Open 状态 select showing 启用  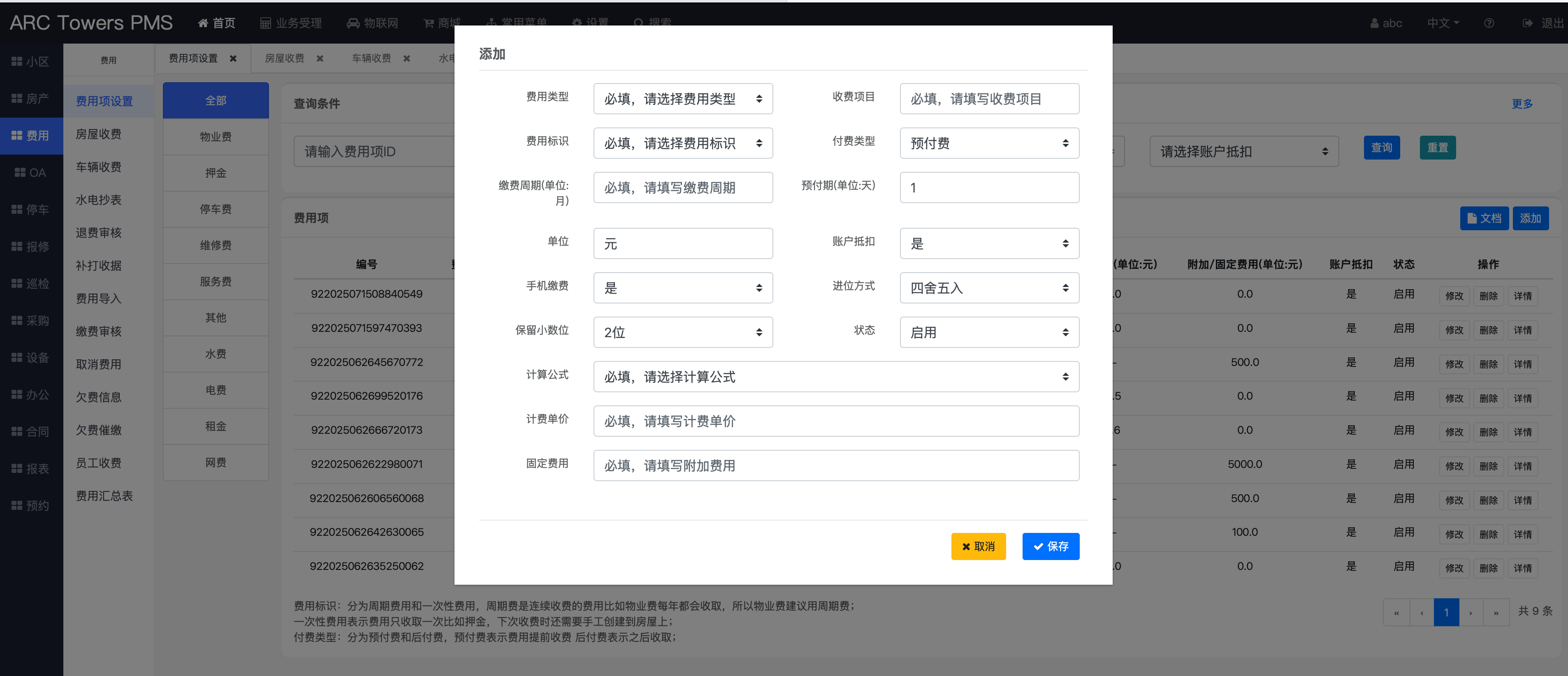click(x=988, y=332)
